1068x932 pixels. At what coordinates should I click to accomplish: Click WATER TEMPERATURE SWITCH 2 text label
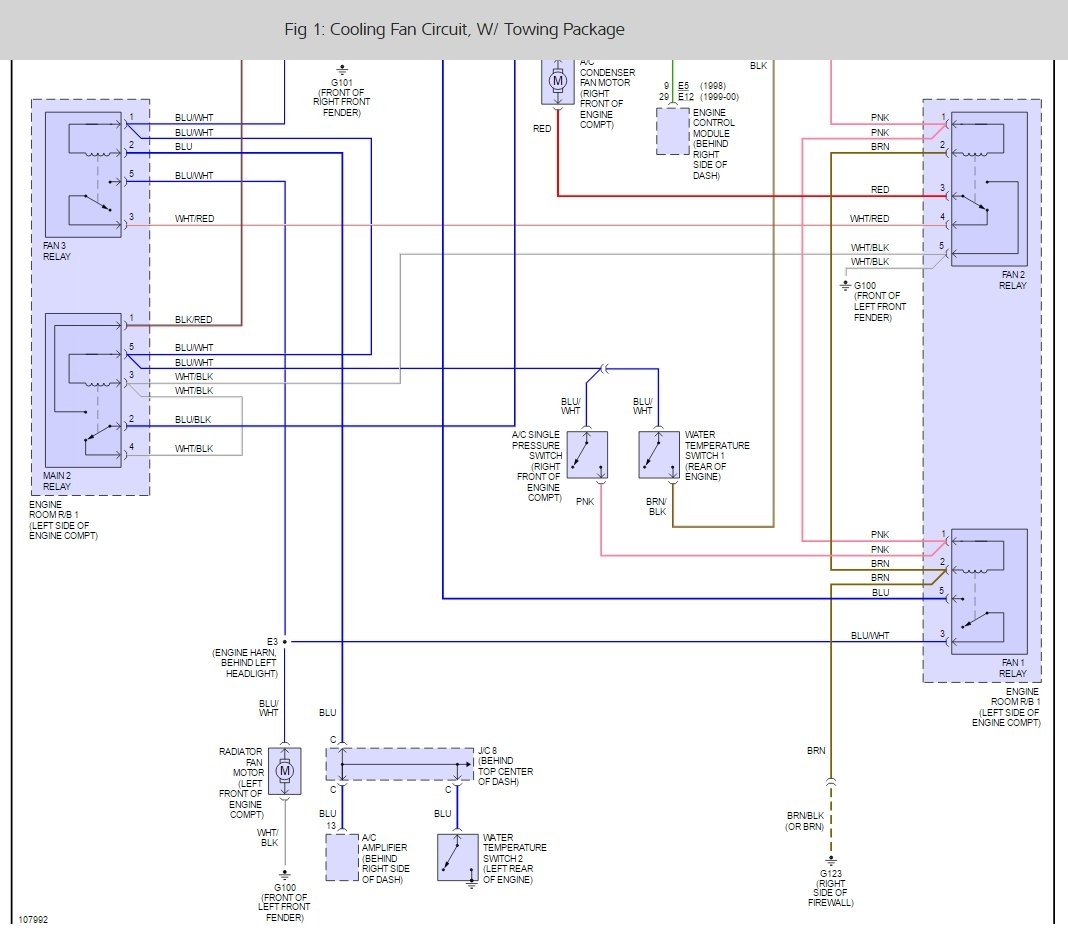tap(515, 858)
